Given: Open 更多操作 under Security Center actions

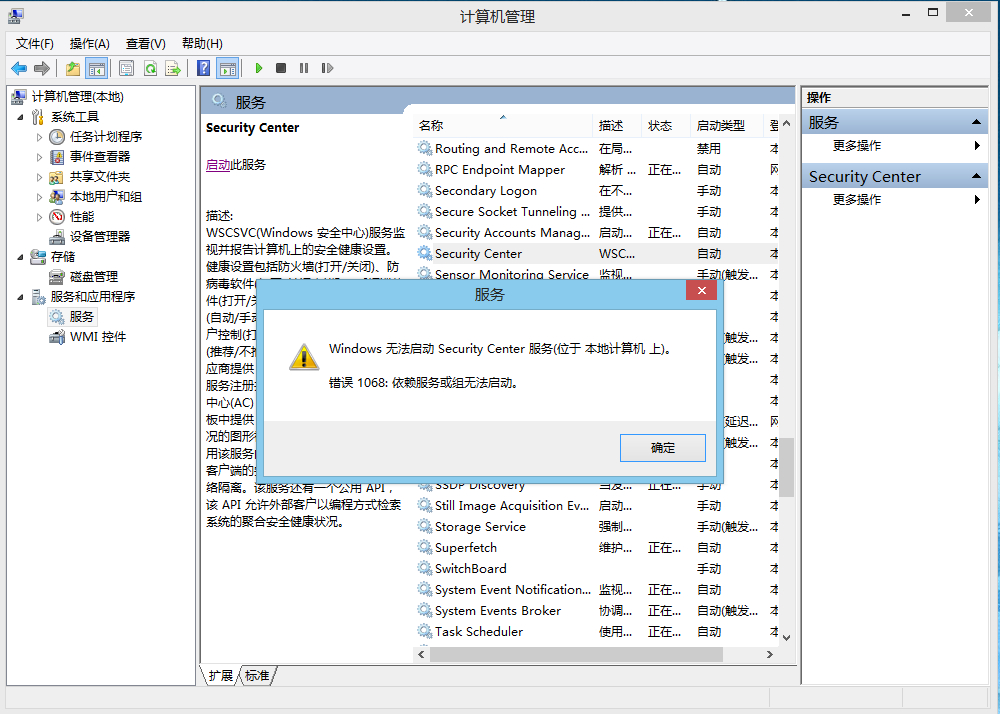Looking at the screenshot, I should click(x=895, y=200).
